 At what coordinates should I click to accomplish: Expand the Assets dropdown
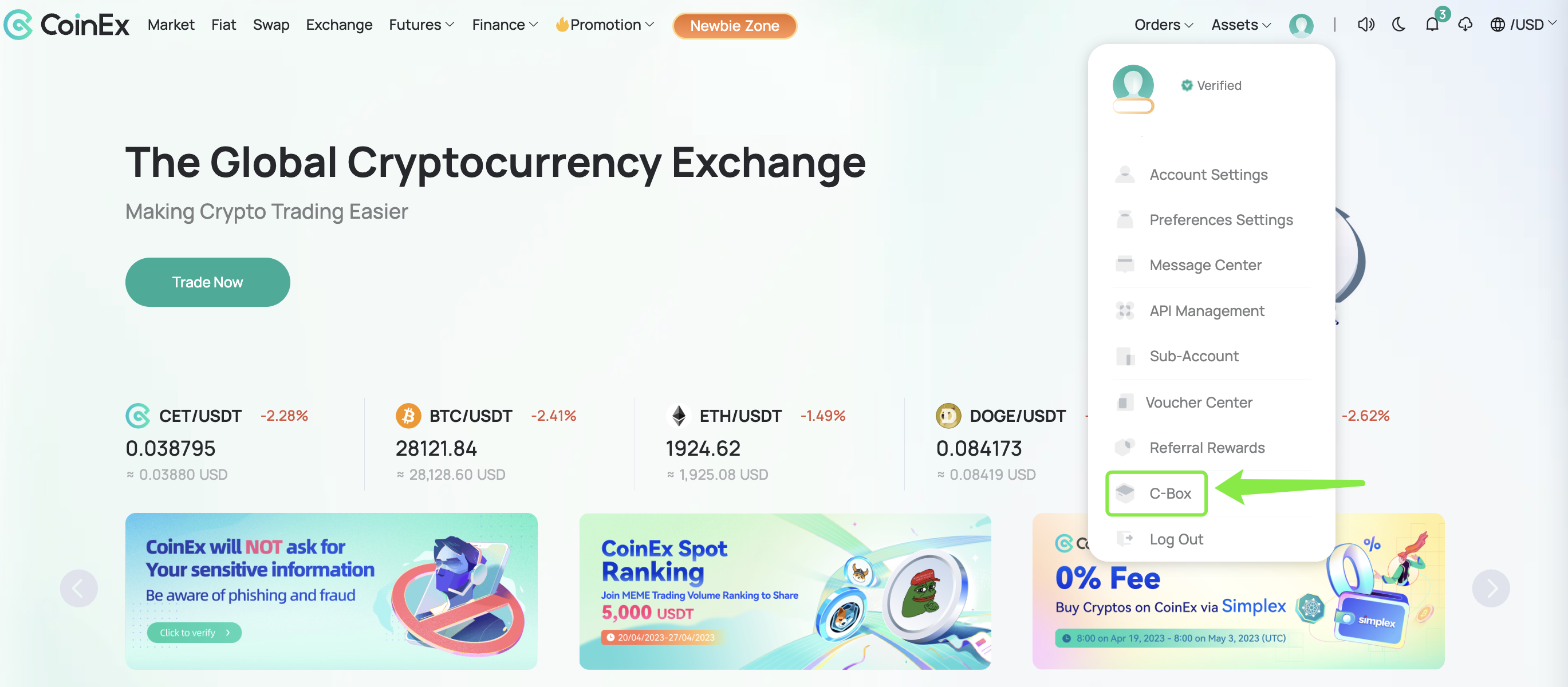click(1240, 25)
